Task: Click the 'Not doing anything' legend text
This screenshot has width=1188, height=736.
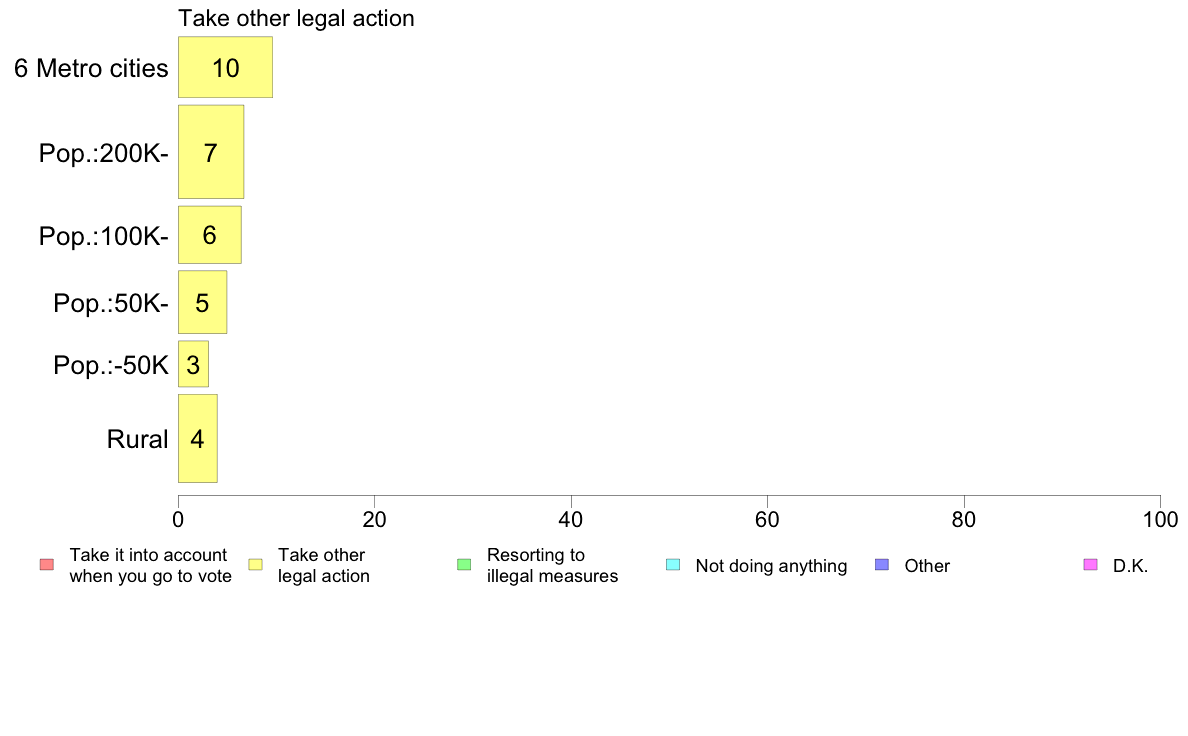Action: (x=771, y=566)
